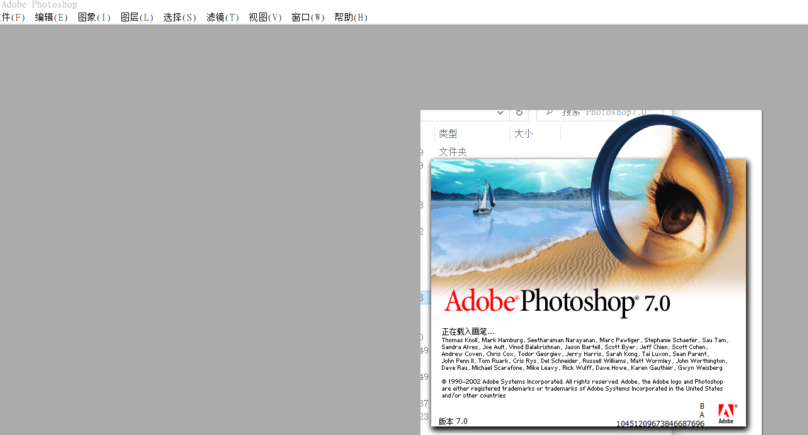Screen dimensions: 808x435
Task: Open the 窗口(W) menu
Action: click(308, 17)
